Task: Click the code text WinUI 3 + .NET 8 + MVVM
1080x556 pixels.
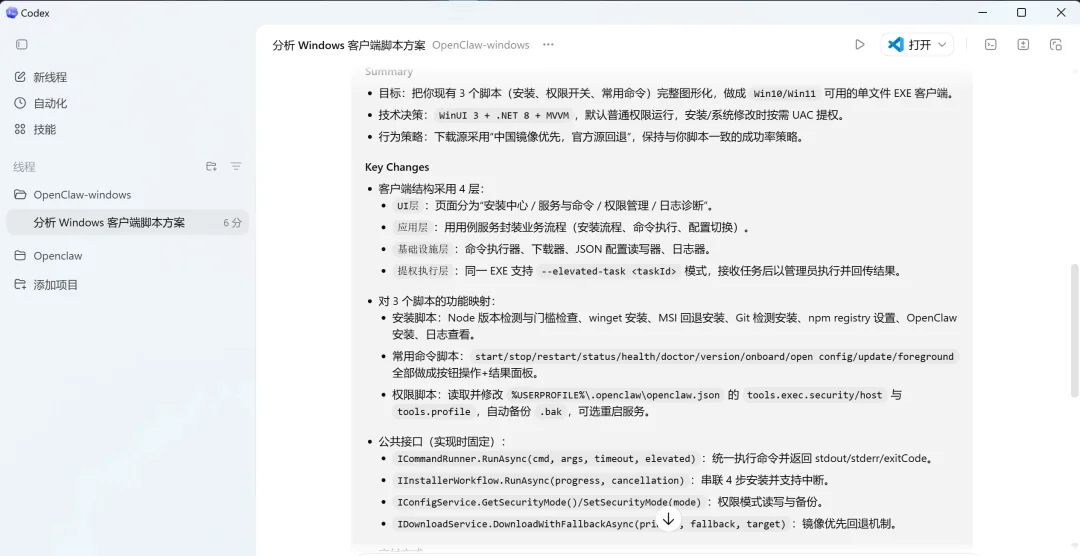Action: tap(504, 116)
